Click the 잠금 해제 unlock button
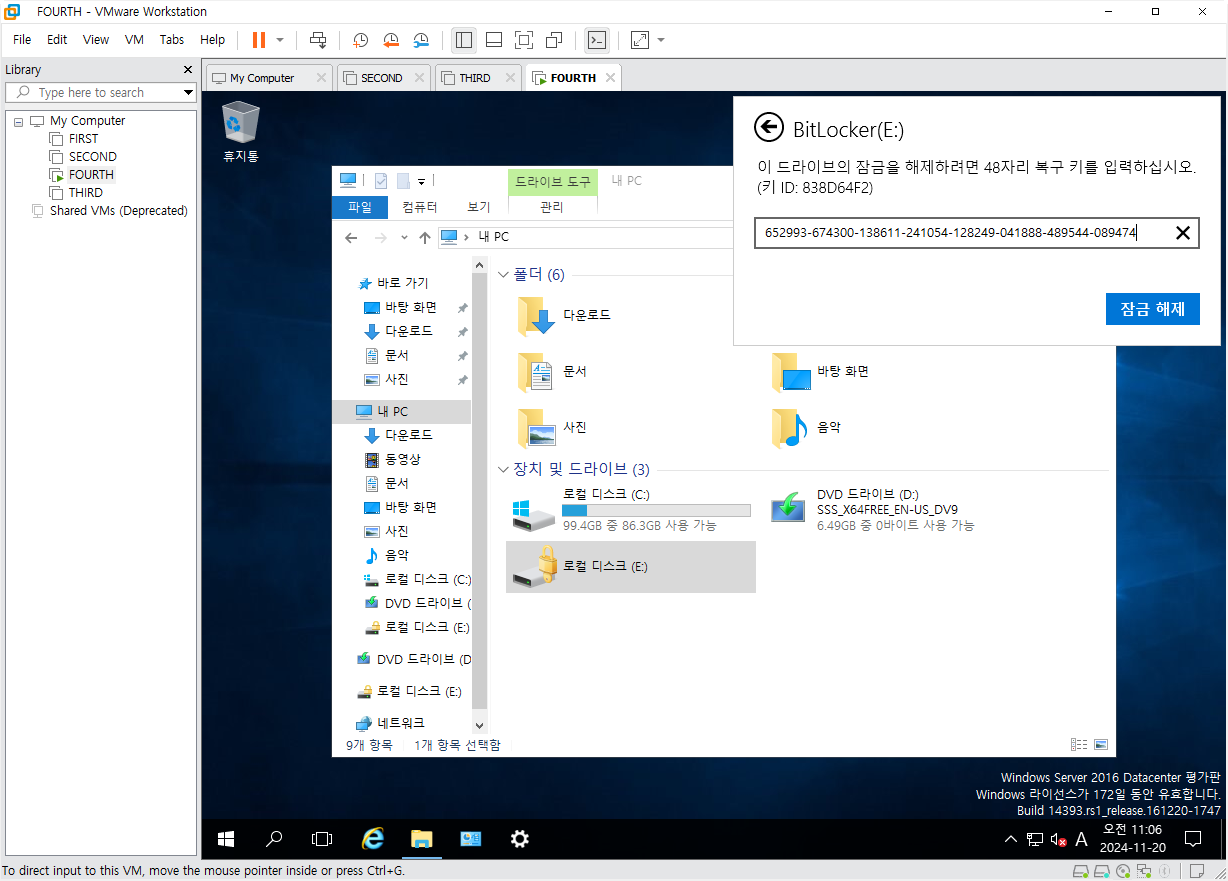This screenshot has height=881, width=1228. coord(1152,309)
